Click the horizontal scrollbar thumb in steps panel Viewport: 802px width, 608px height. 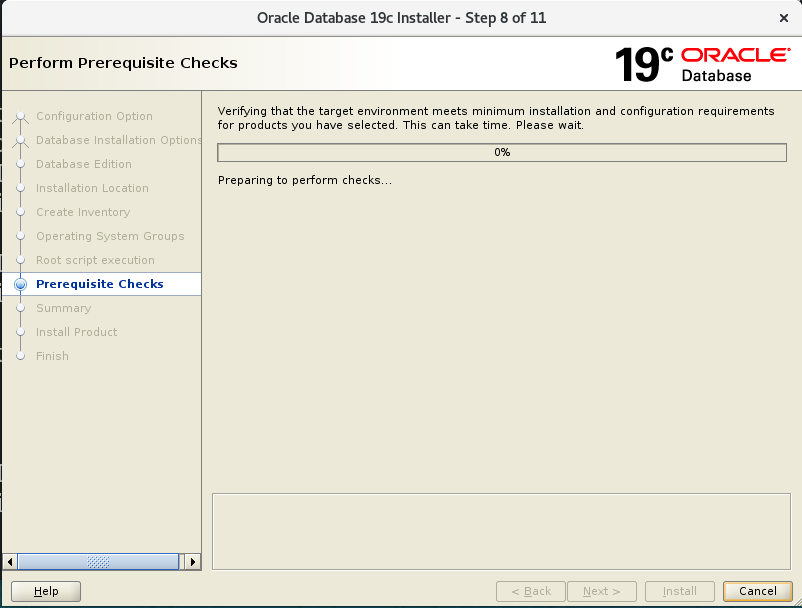click(x=98, y=562)
